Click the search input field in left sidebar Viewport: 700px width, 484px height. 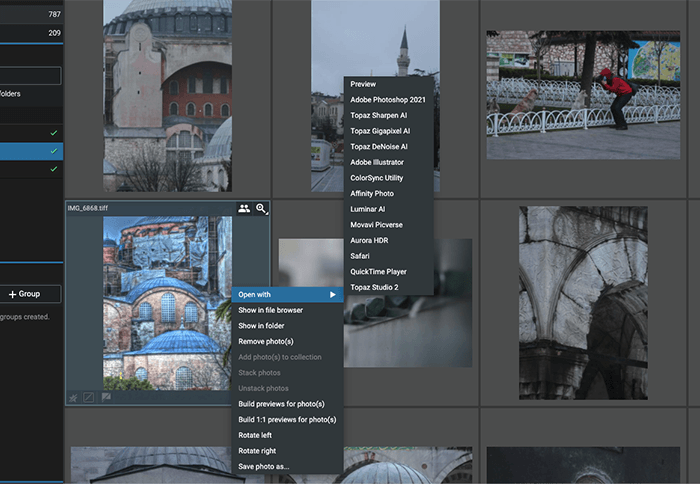[30, 75]
